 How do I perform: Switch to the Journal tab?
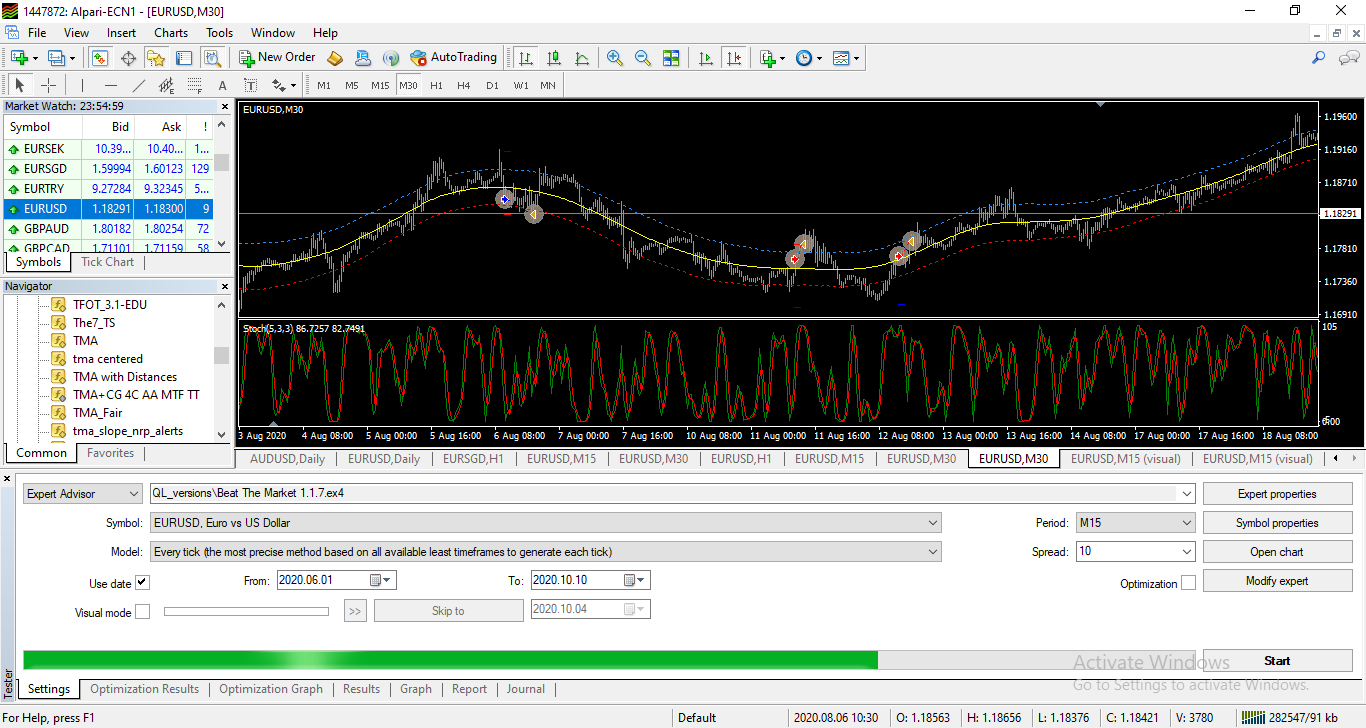[525, 689]
